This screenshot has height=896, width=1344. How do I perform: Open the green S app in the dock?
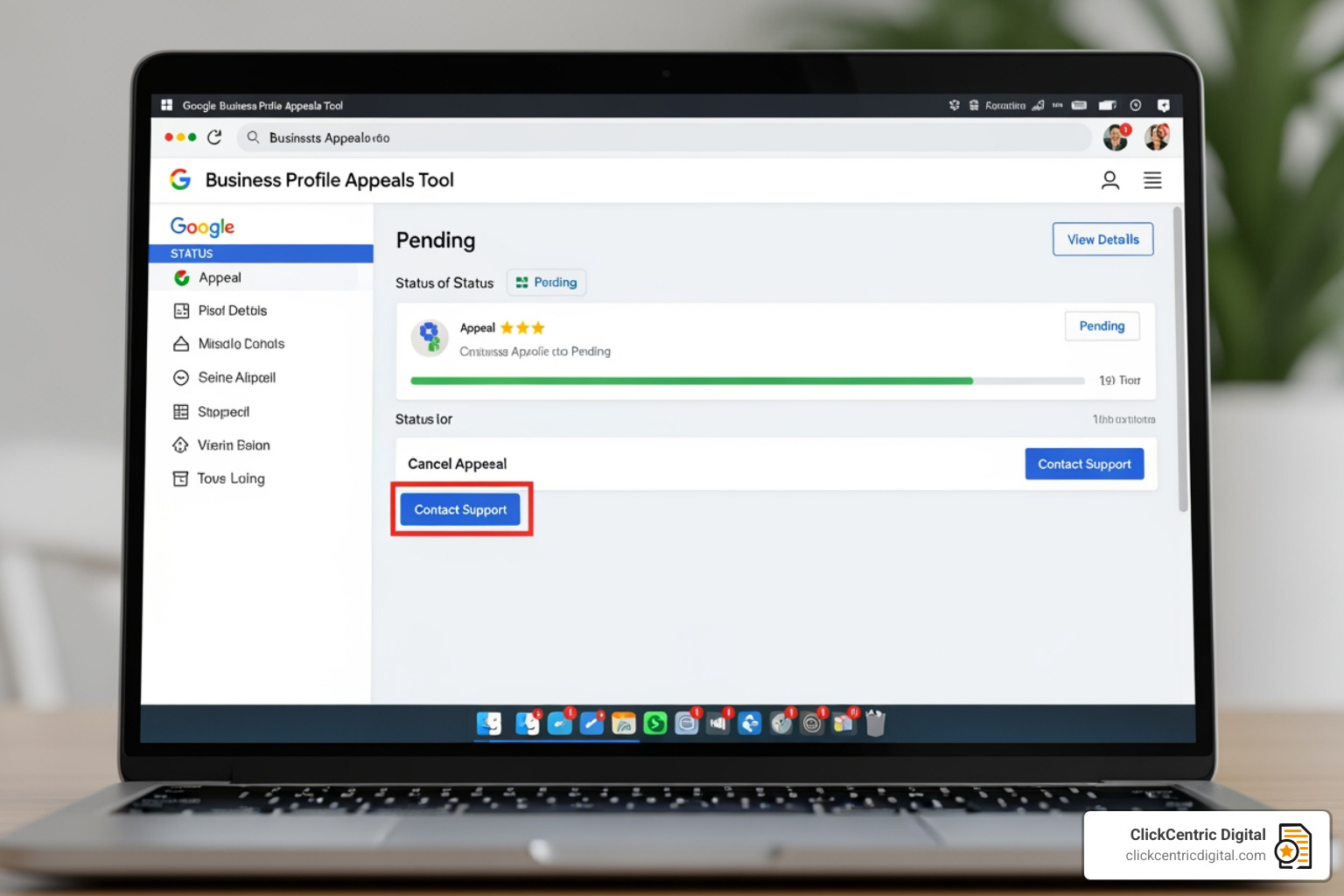click(x=654, y=723)
